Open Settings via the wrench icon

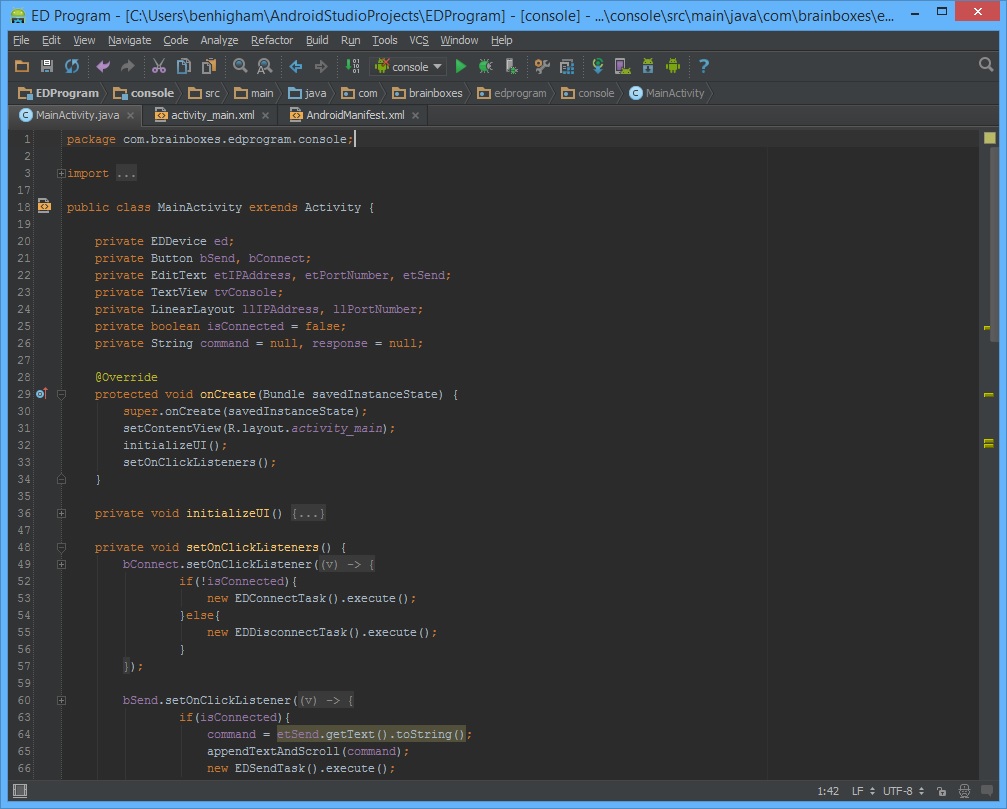point(541,67)
